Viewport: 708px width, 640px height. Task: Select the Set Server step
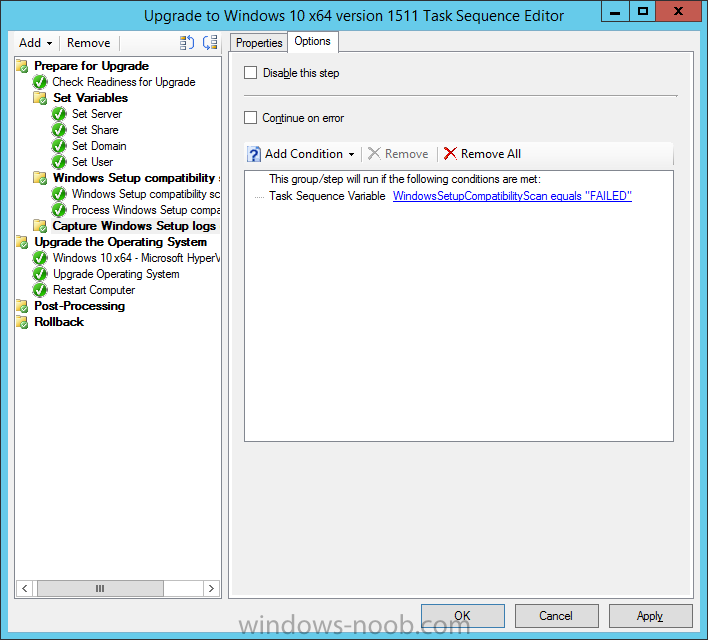97,114
